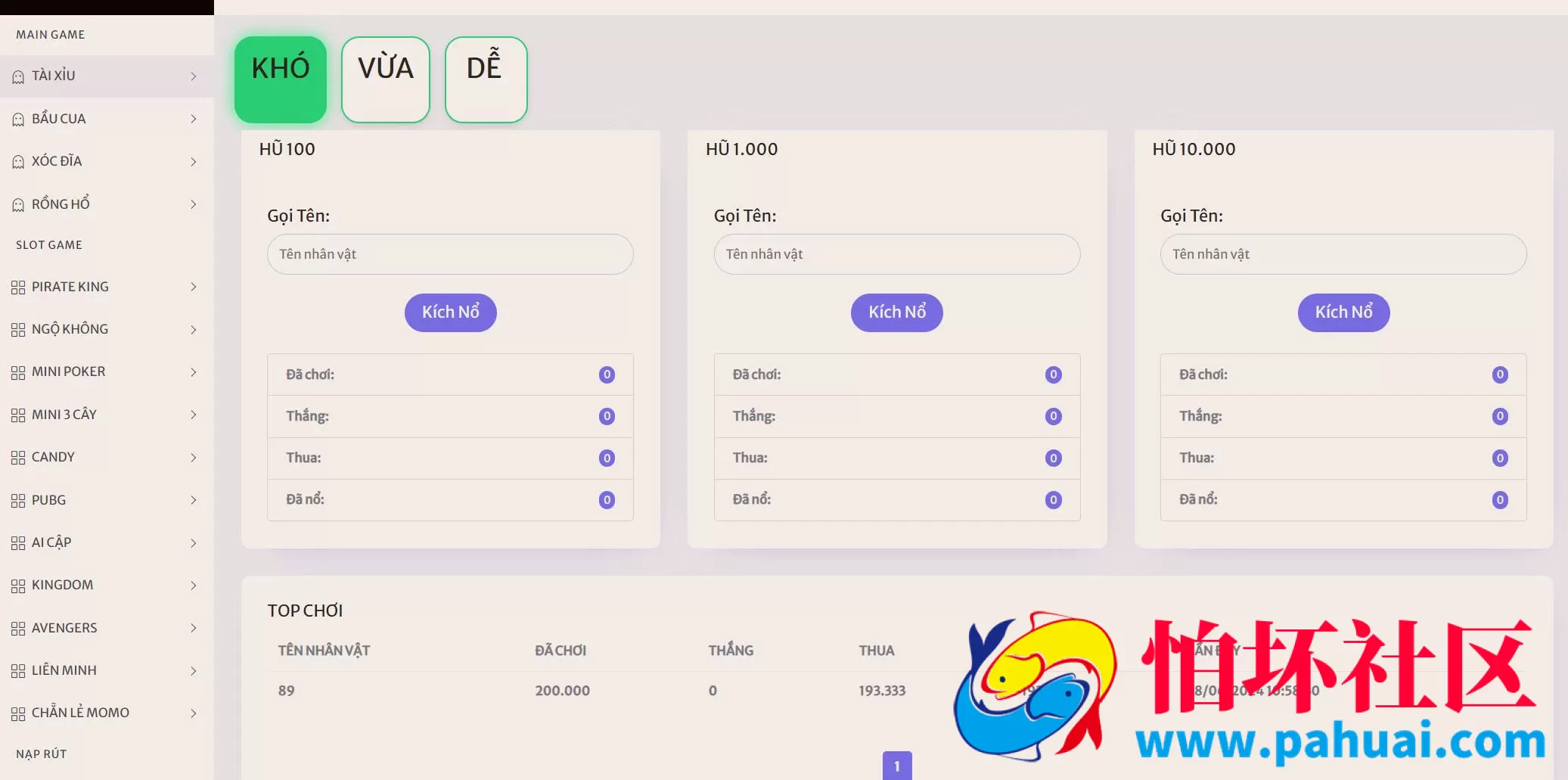
Task: Open PIRATE KING in the sidebar
Action: [107, 287]
